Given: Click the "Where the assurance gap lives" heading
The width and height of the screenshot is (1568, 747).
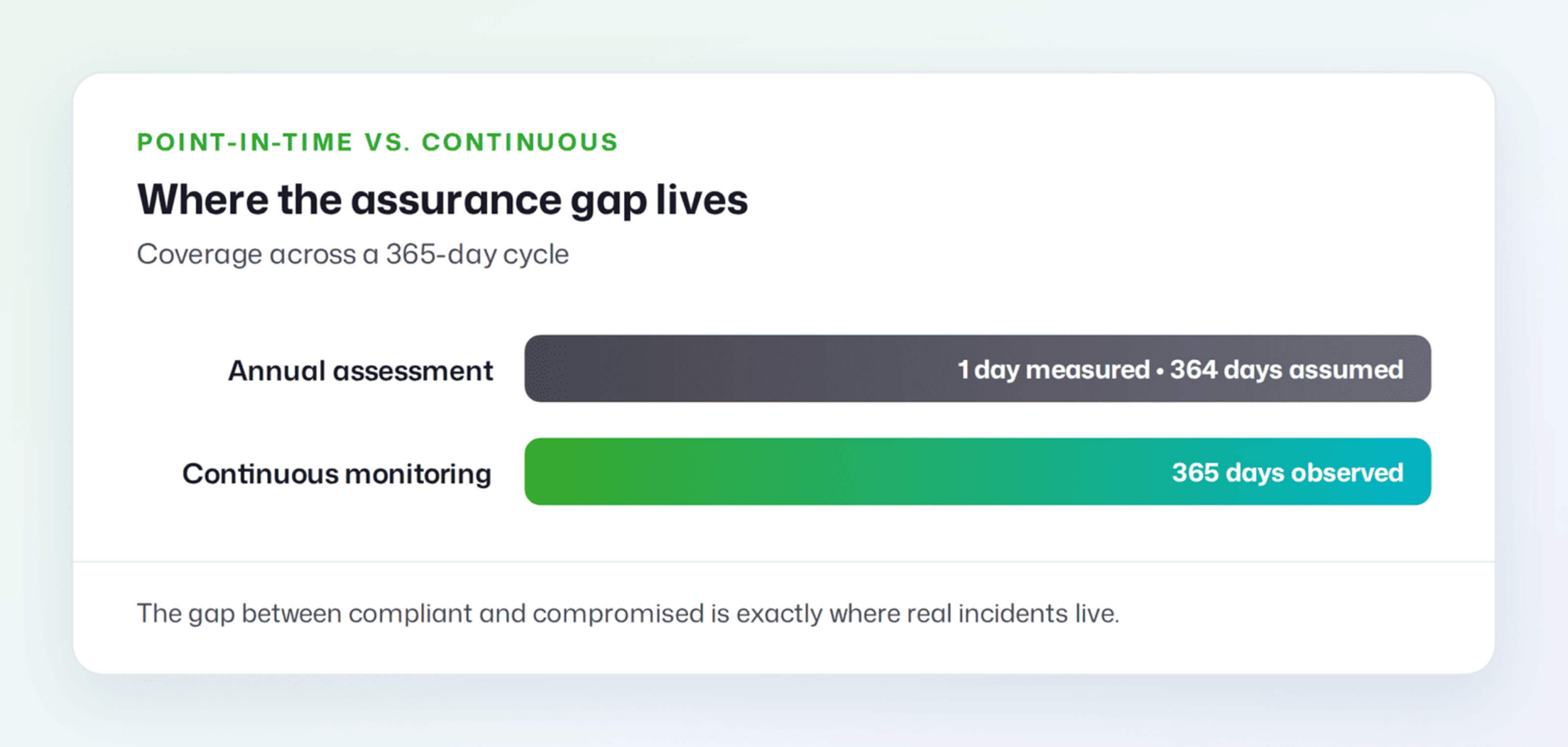Looking at the screenshot, I should click(x=442, y=201).
